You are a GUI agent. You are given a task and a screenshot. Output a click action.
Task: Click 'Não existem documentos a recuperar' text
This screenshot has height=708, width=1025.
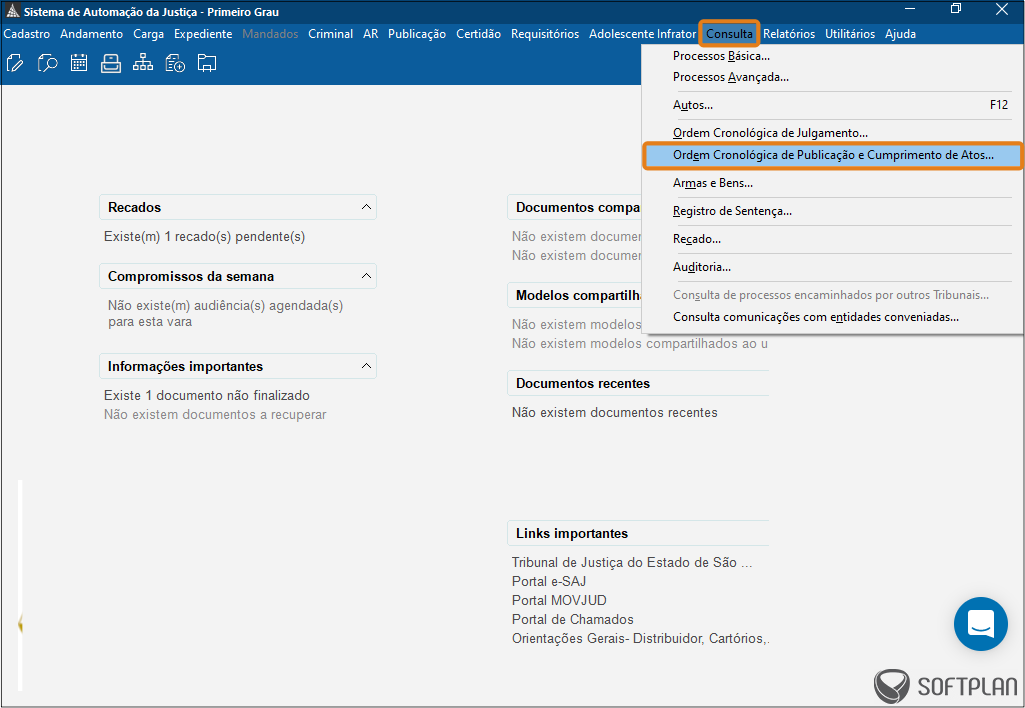click(215, 414)
